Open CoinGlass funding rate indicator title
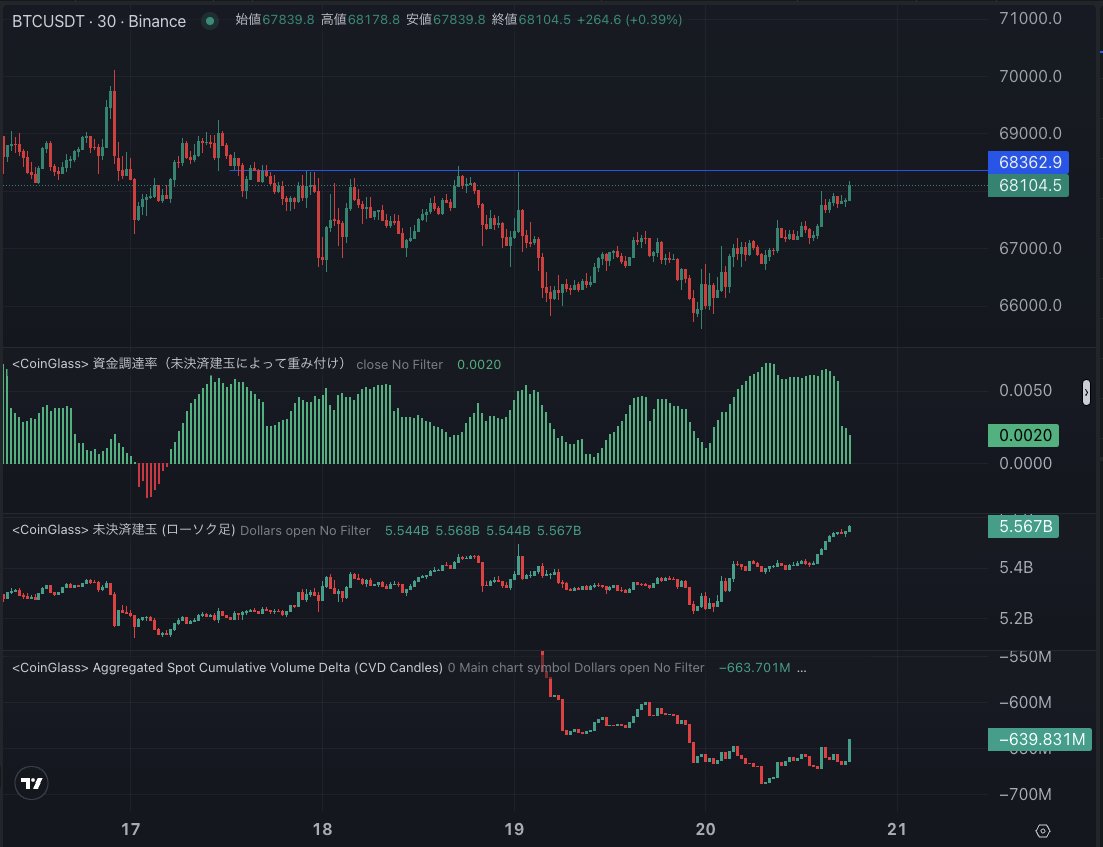 tap(179, 364)
